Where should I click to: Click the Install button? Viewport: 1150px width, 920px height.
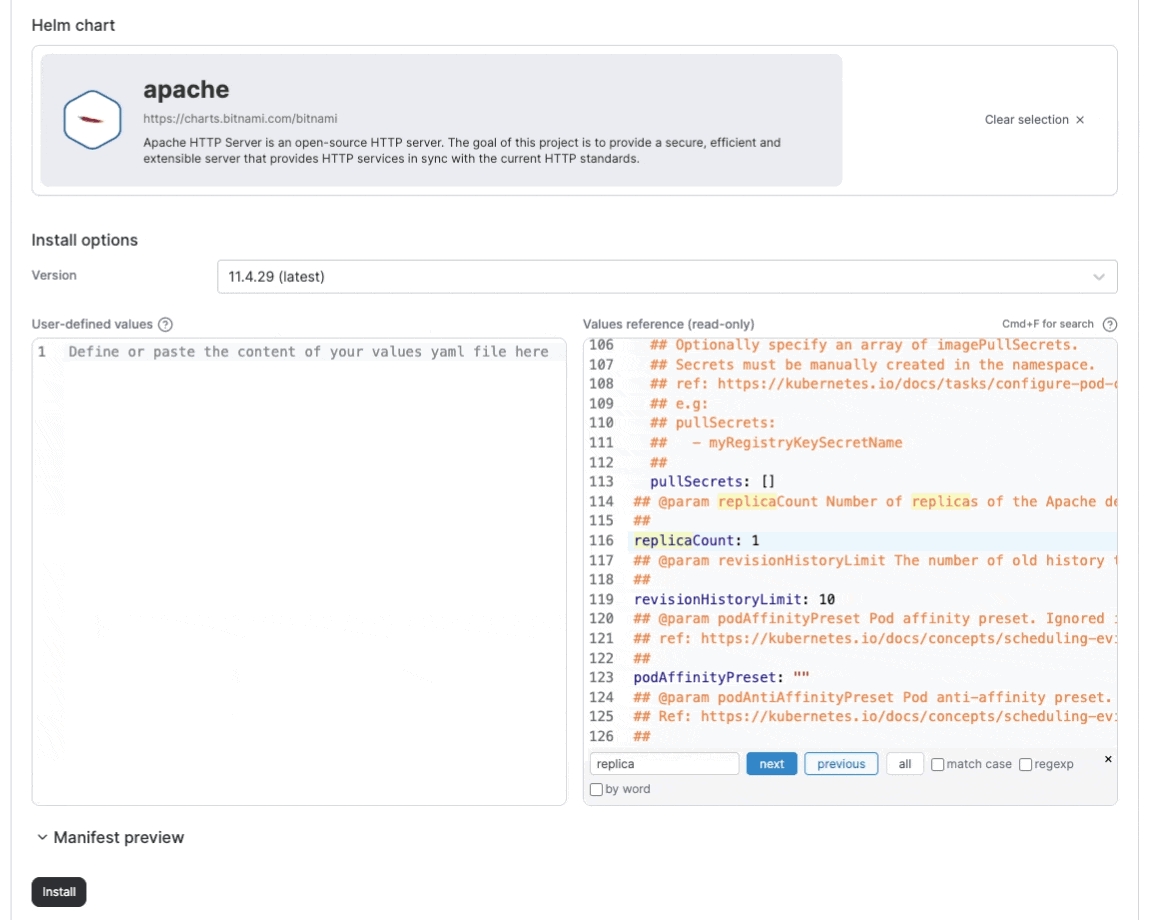pos(59,891)
